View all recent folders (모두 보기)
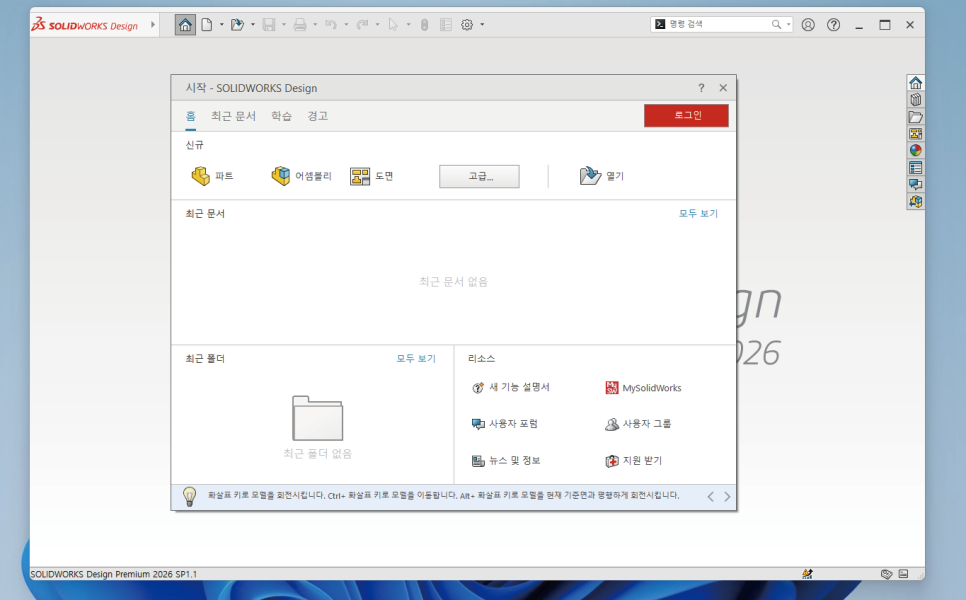Viewport: 966px width, 600px height. click(x=416, y=358)
